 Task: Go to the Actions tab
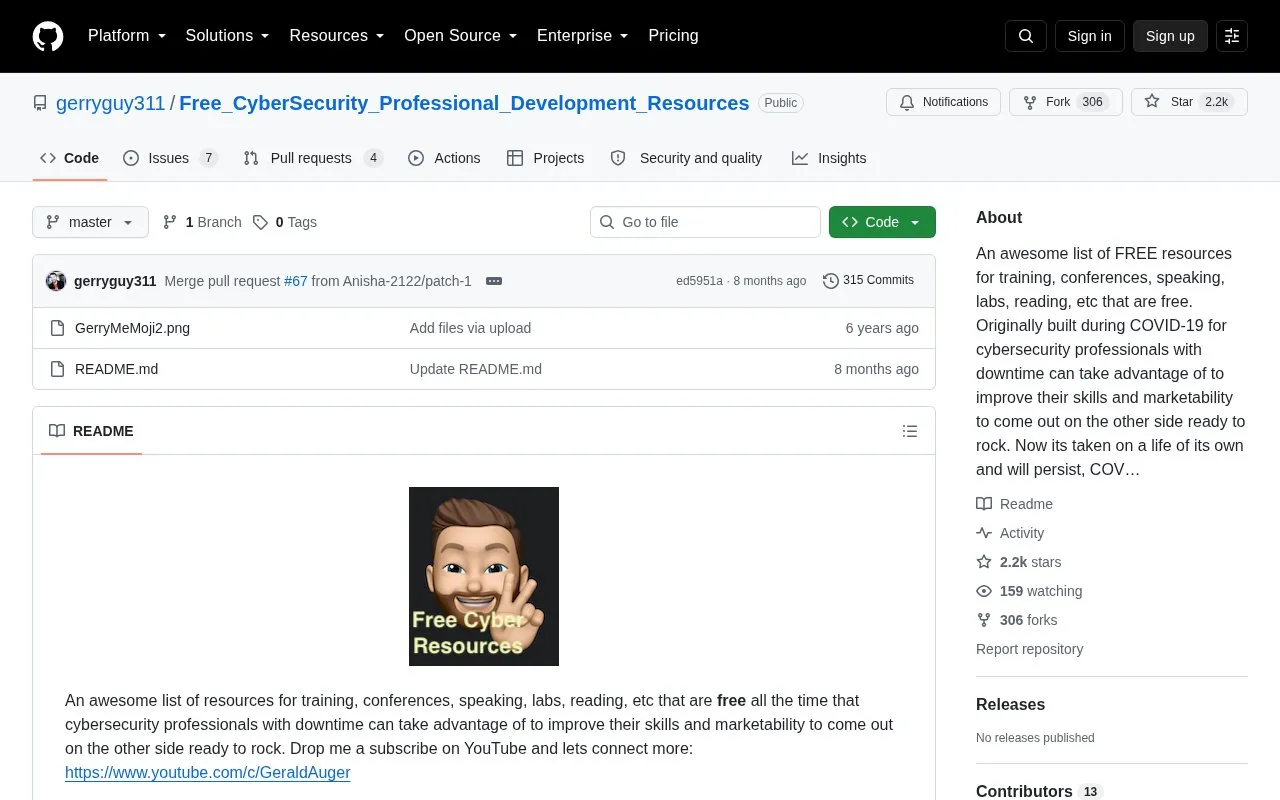pyautogui.click(x=444, y=158)
